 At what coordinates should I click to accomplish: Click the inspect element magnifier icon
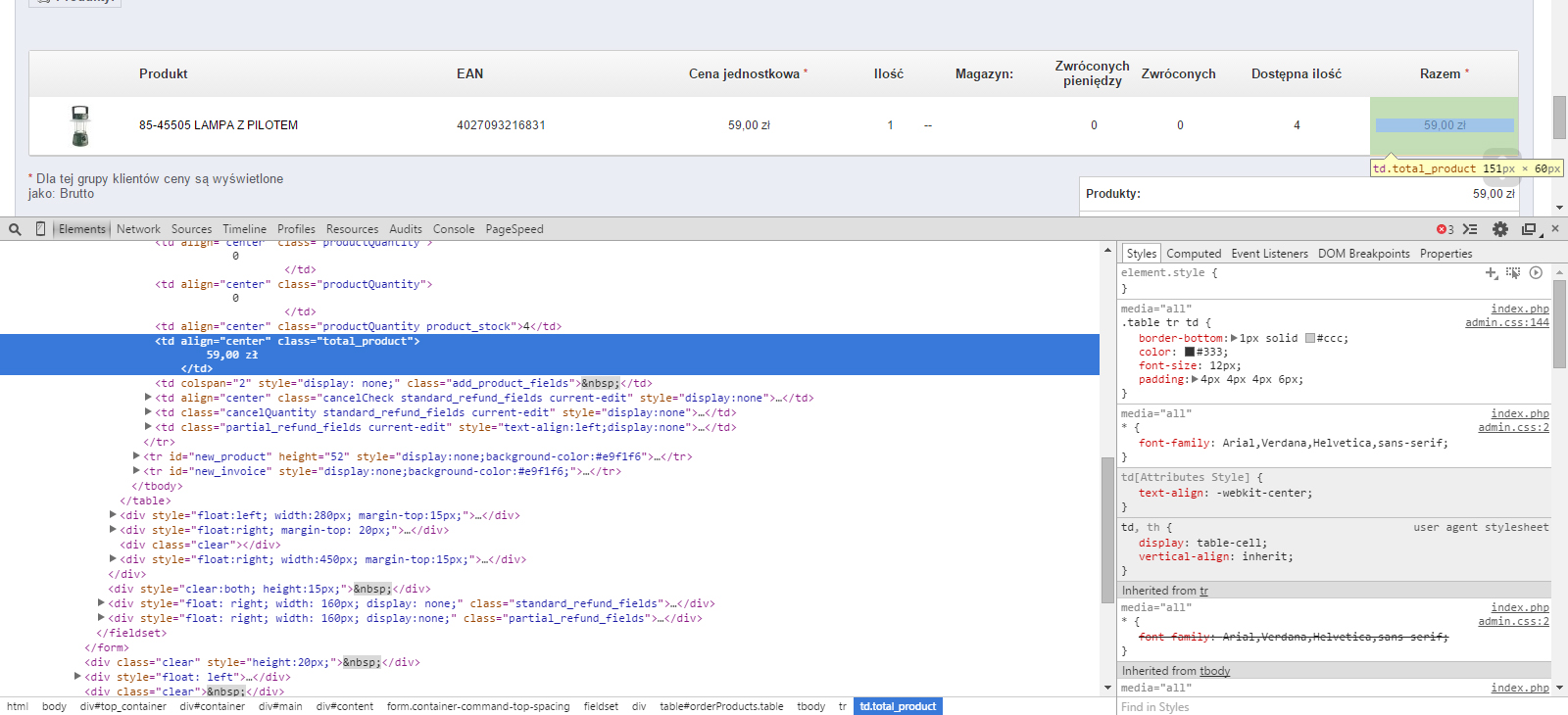click(x=15, y=229)
